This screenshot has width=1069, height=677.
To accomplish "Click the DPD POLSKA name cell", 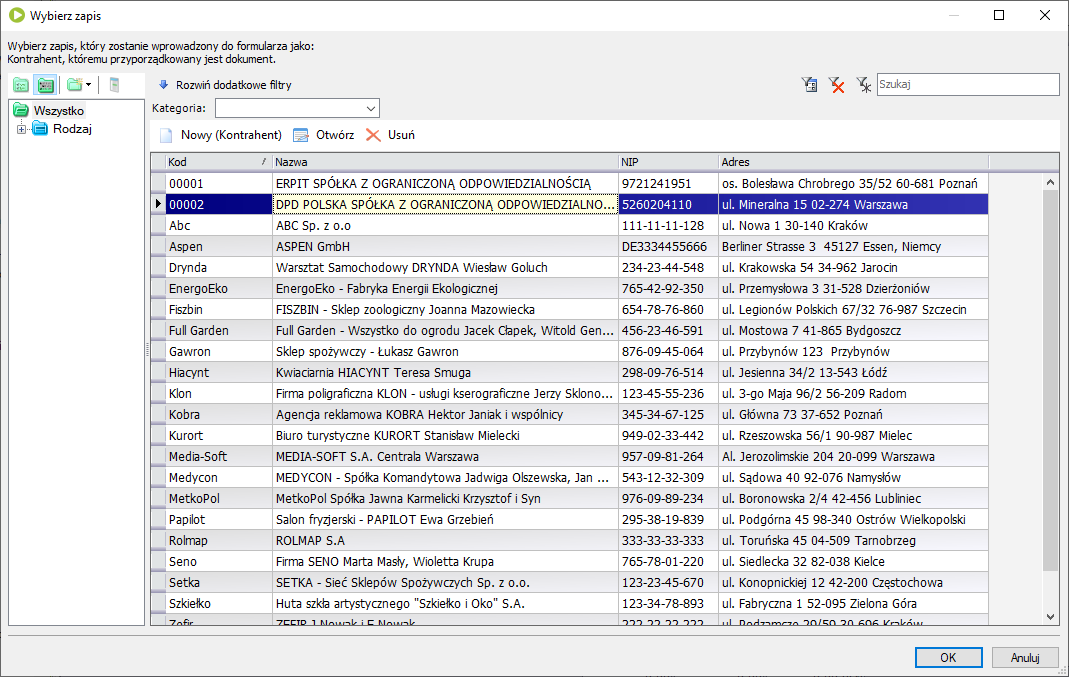I will click(x=445, y=205).
